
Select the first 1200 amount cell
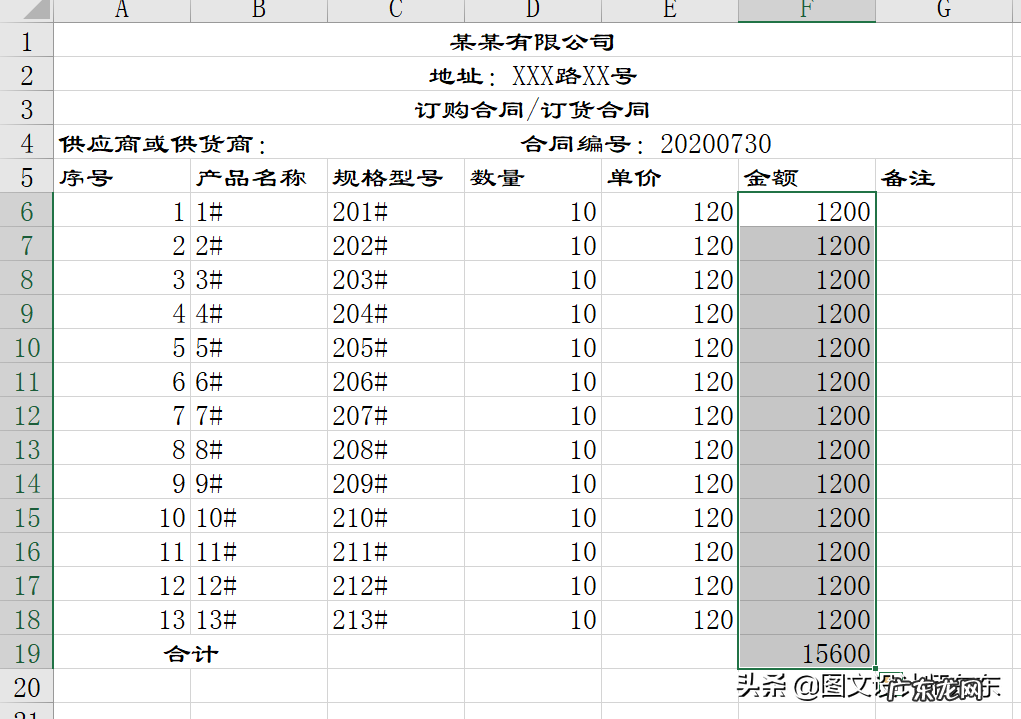[806, 212]
